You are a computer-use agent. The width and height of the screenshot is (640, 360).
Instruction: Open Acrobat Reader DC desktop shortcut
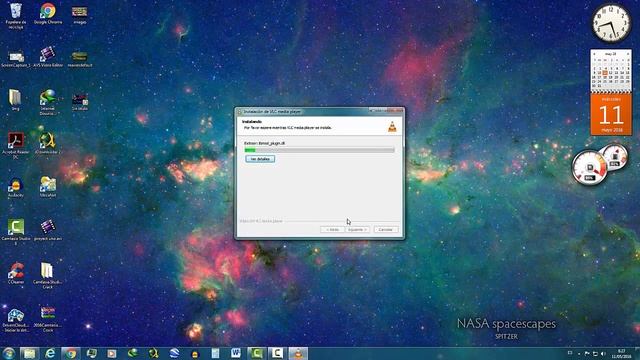16,145
